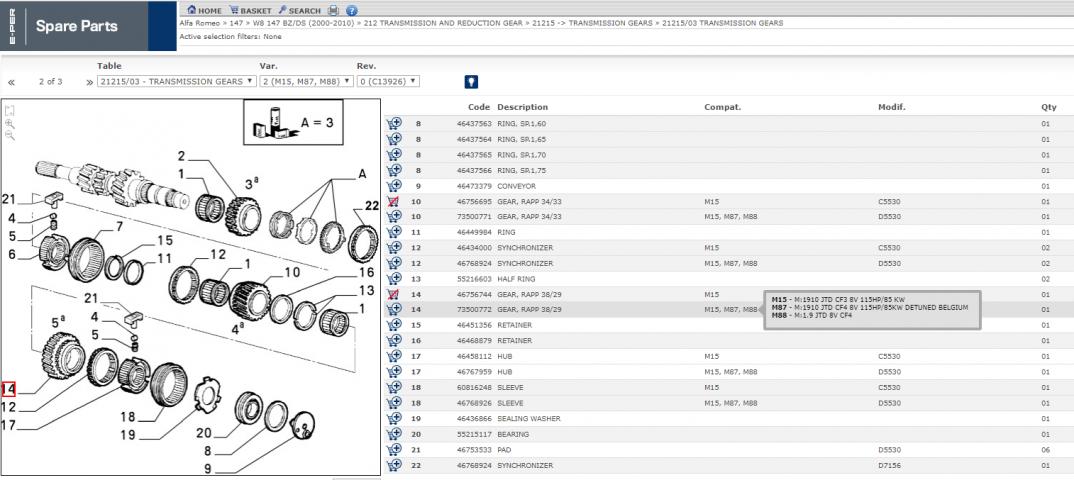This screenshot has width=1074, height=480.
Task: Go to next table with right double-arrow
Action: pos(89,83)
